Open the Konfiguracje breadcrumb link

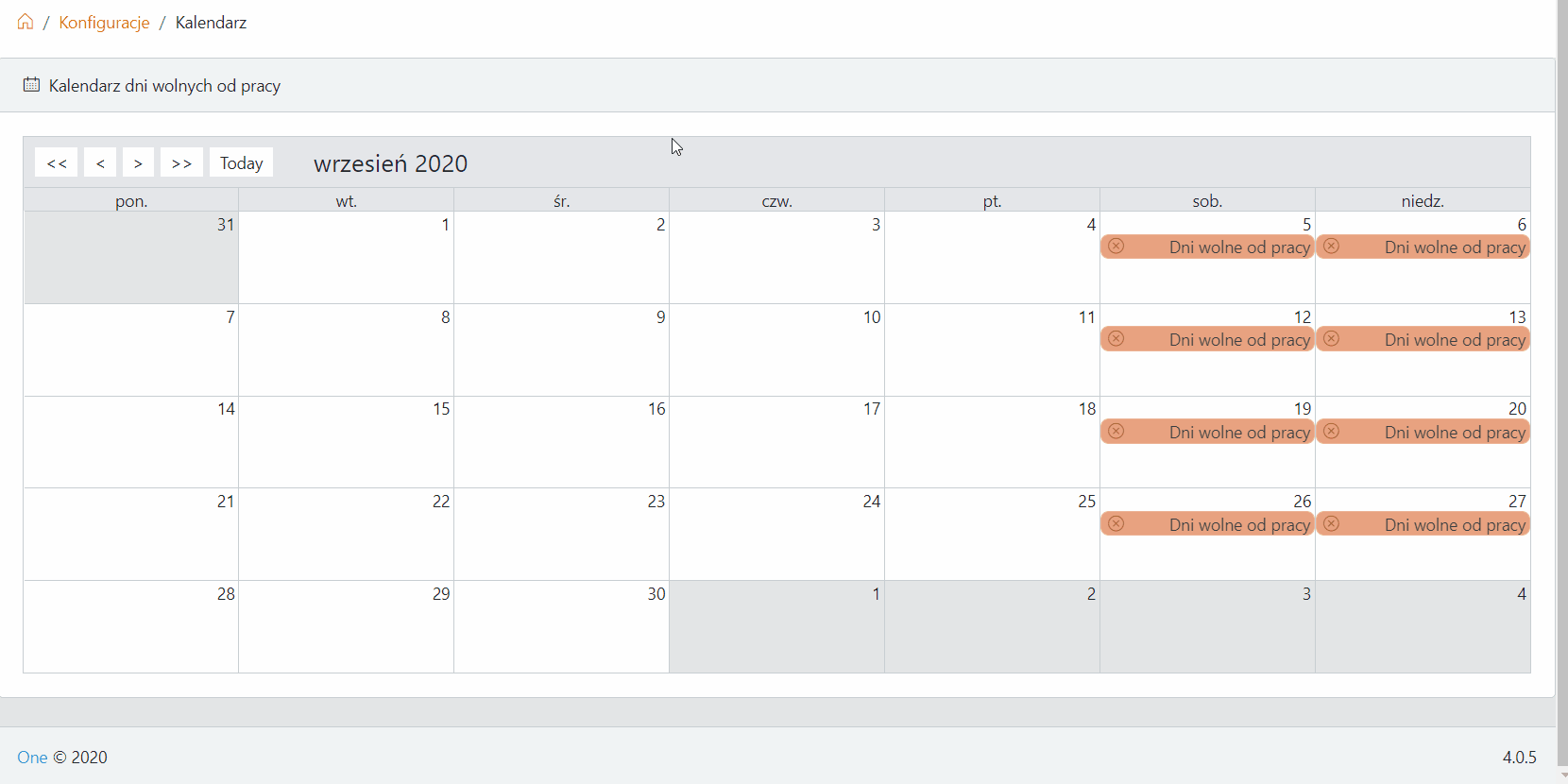click(104, 23)
